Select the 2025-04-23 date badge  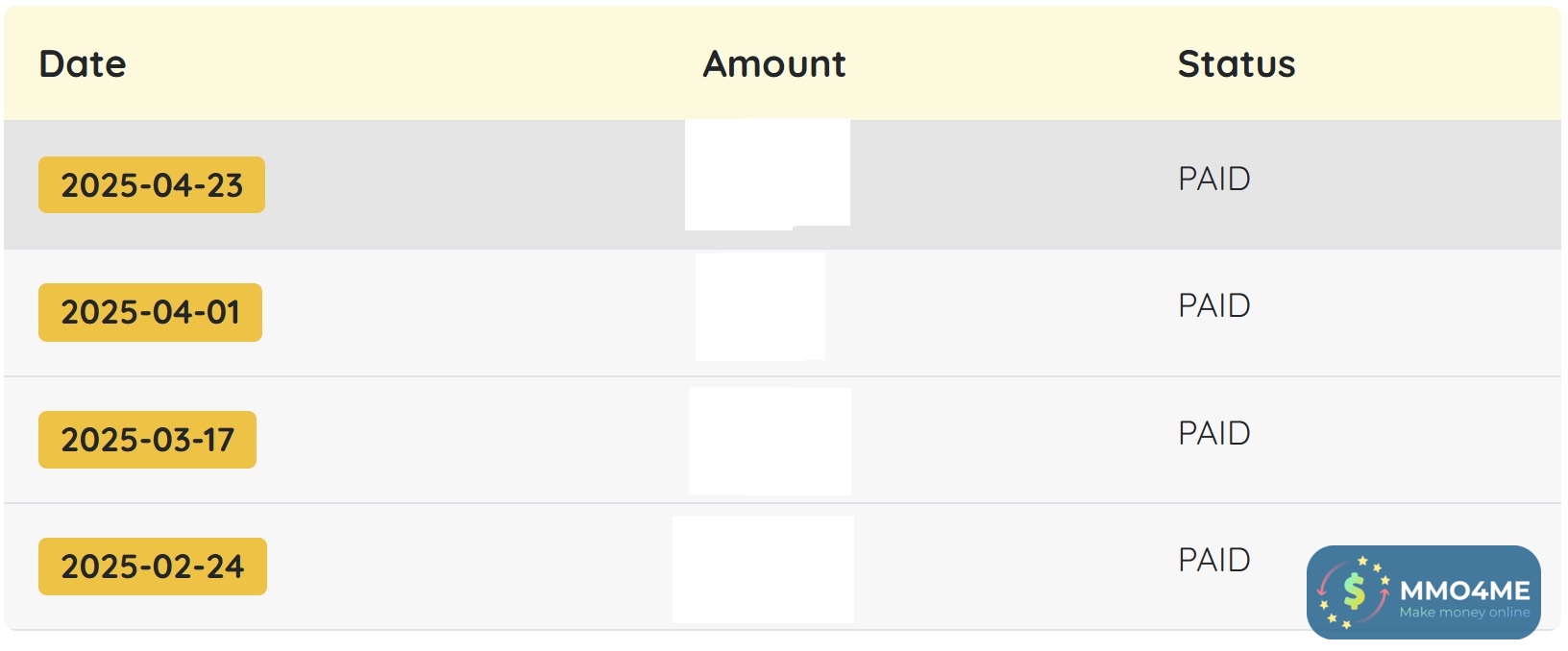tap(152, 185)
